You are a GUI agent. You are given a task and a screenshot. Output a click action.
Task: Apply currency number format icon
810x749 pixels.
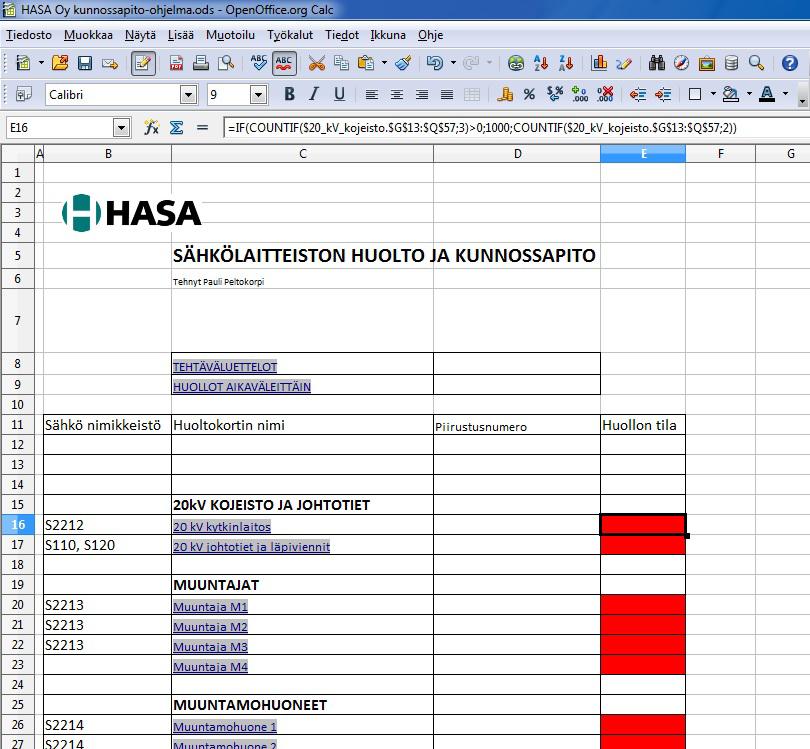point(505,94)
